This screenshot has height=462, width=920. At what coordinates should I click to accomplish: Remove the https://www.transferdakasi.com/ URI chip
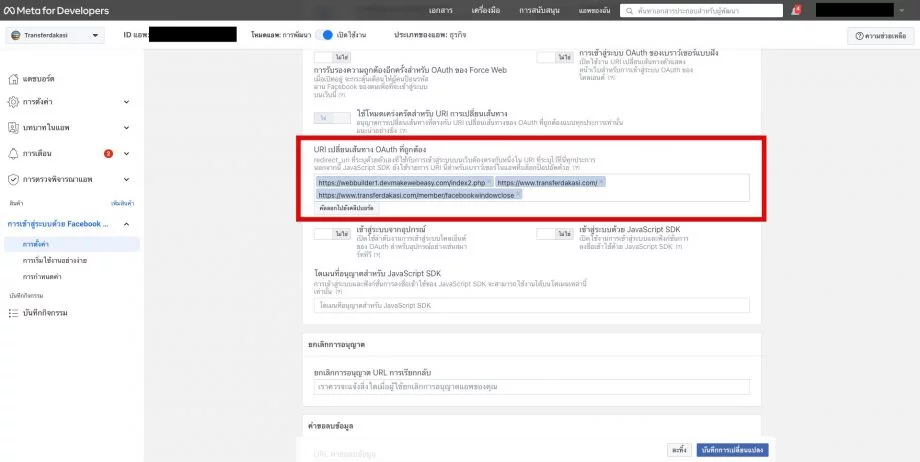[601, 183]
